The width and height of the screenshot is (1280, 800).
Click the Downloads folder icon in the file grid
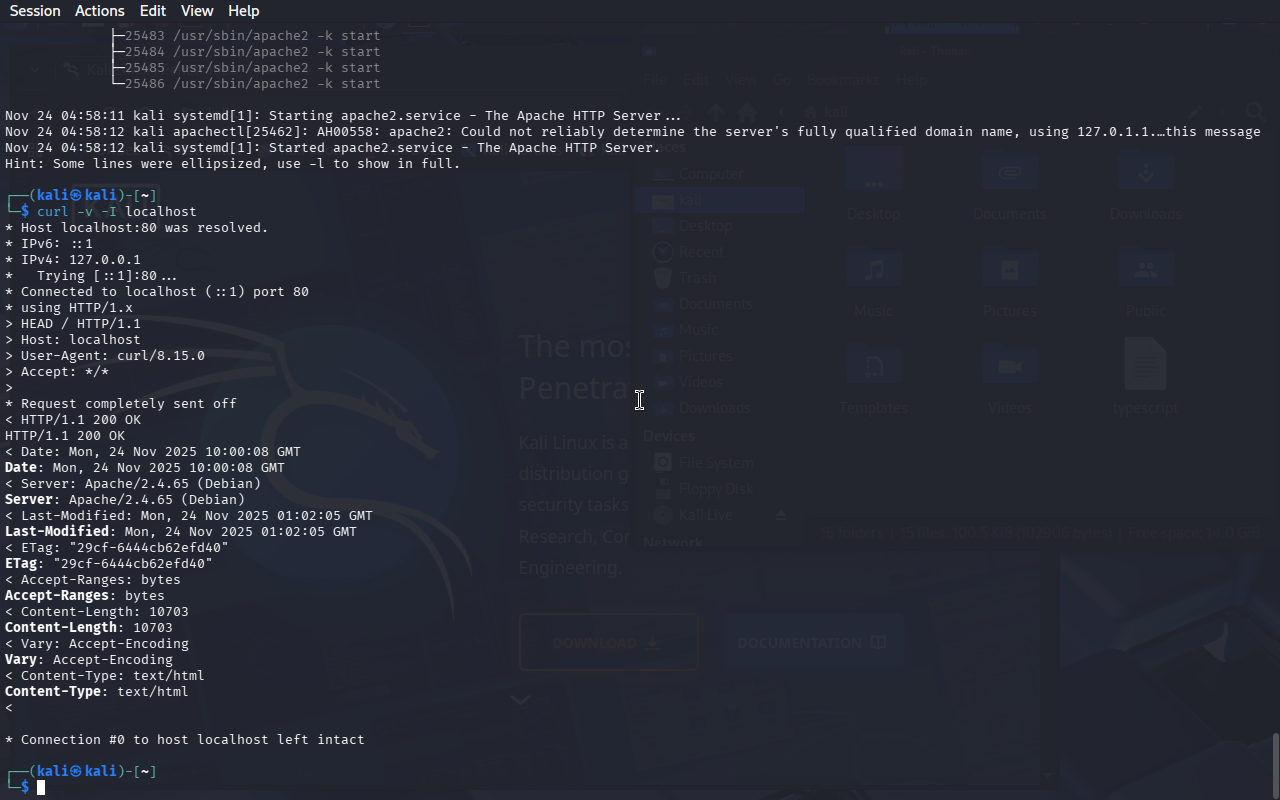click(x=1145, y=174)
